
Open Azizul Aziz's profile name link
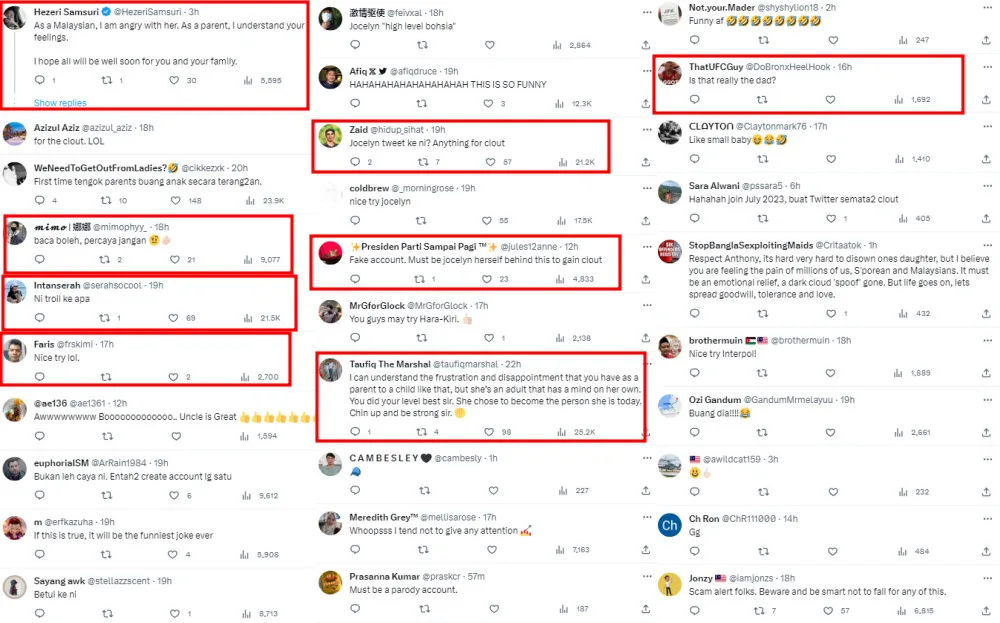(x=56, y=128)
